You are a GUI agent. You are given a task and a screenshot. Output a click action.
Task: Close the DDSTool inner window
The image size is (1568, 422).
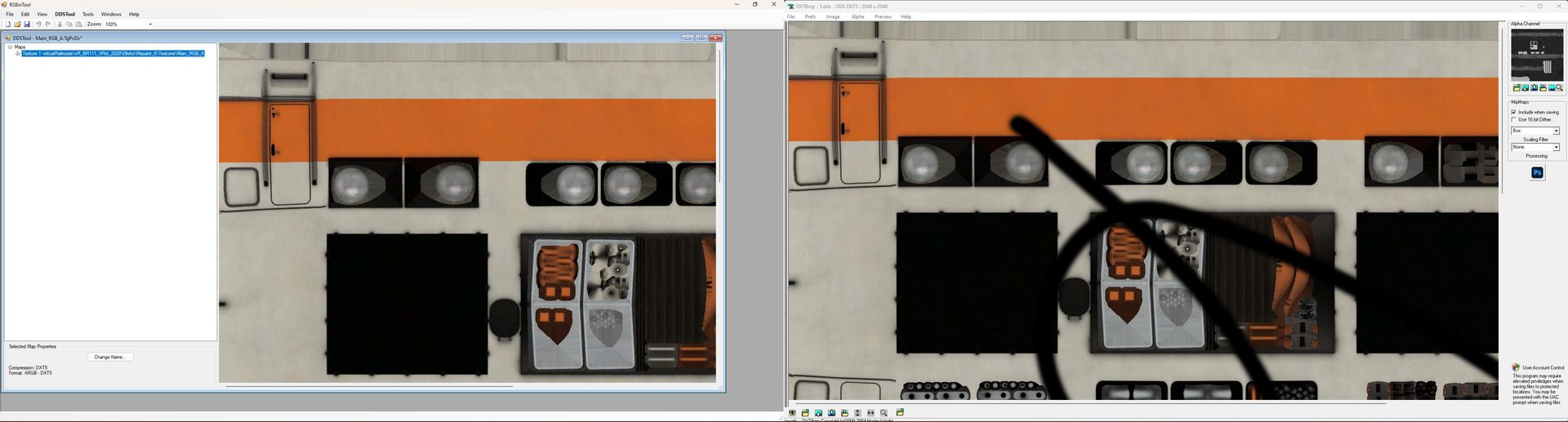(715, 38)
